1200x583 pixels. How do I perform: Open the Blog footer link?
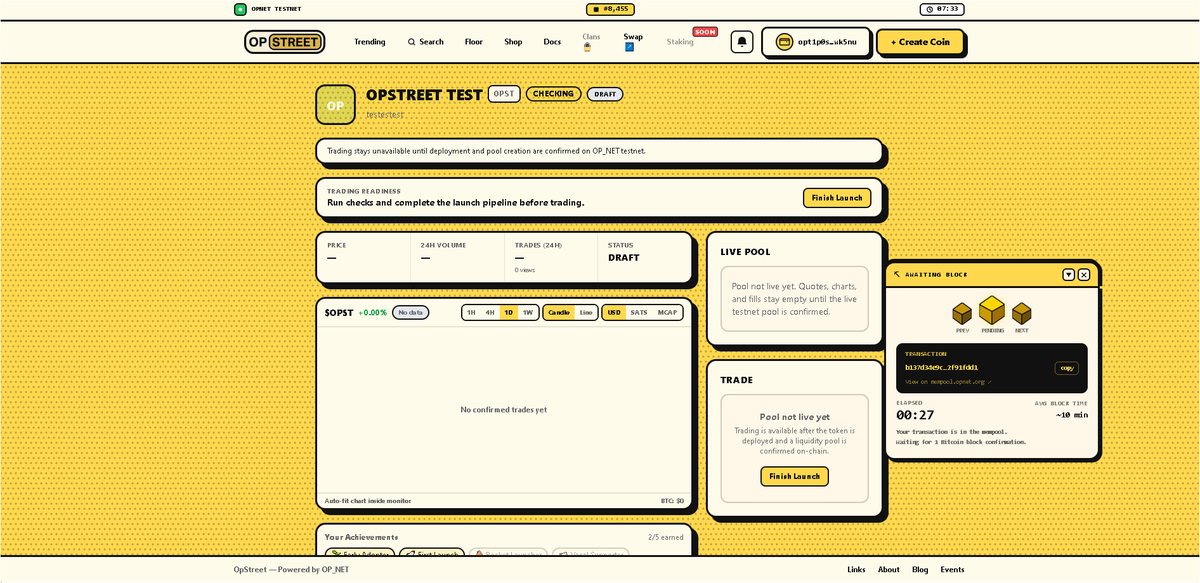pos(920,569)
